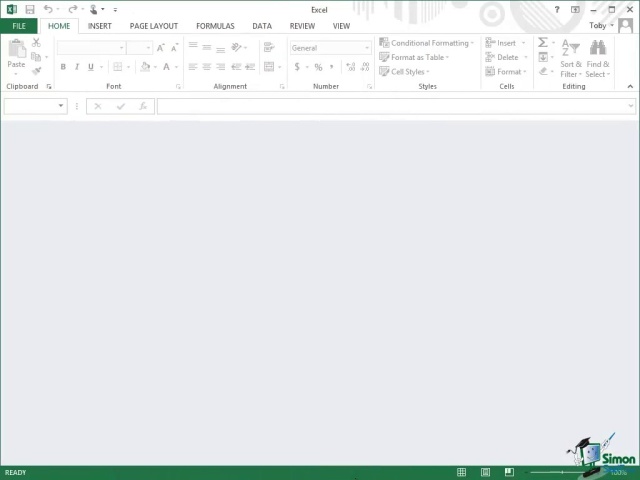Image resolution: width=640 pixels, height=480 pixels.
Task: Click the AutoSum sigma icon
Action: [x=543, y=42]
